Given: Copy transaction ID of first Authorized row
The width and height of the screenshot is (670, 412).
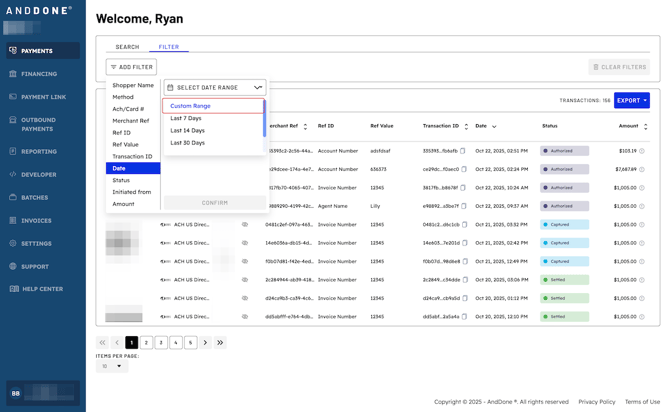Looking at the screenshot, I should point(463,151).
